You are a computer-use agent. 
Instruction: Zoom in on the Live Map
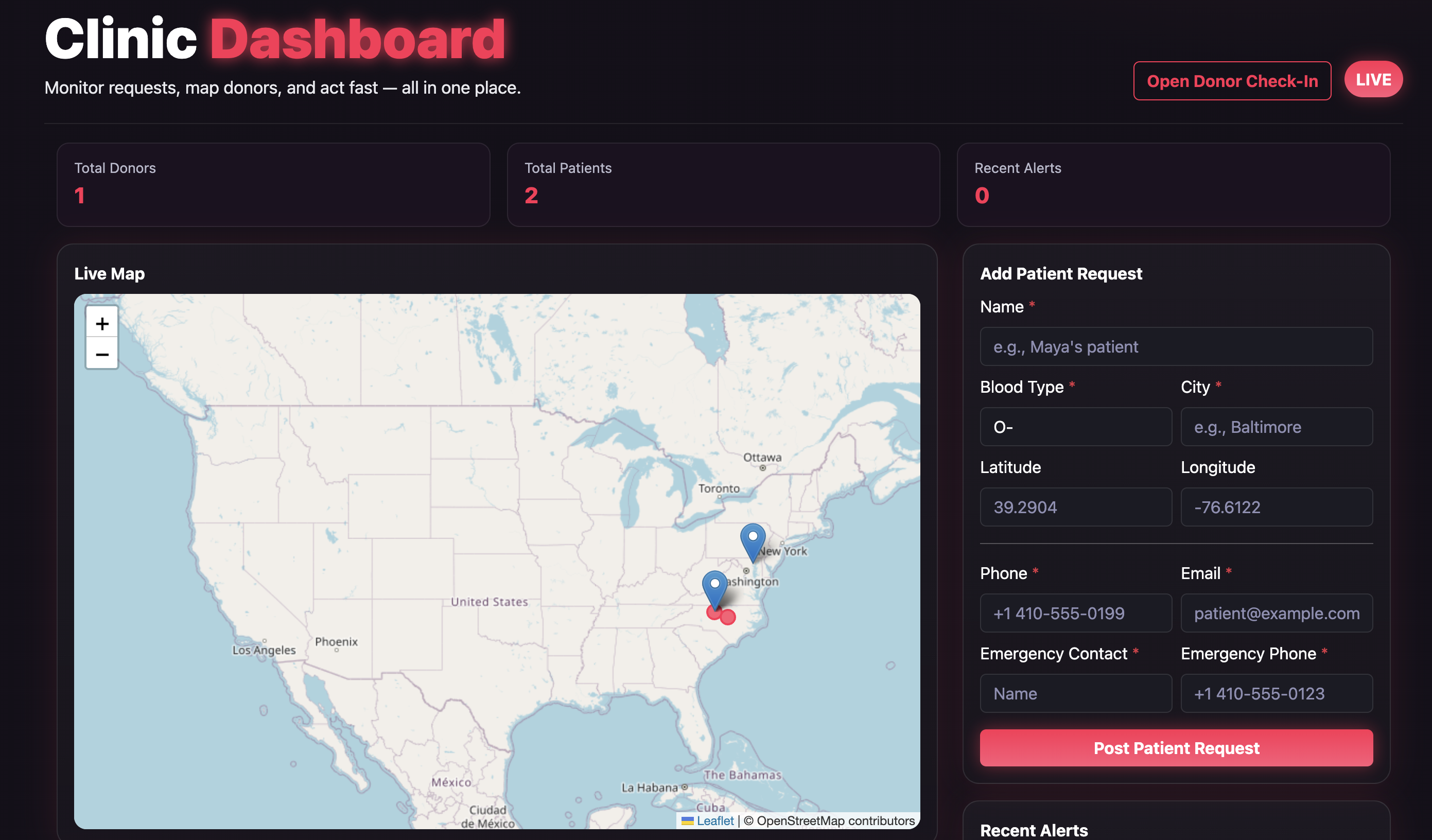click(x=102, y=323)
